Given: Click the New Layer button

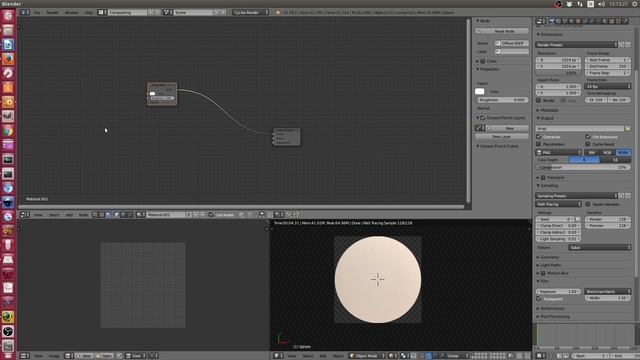Looking at the screenshot, I should 502,137.
